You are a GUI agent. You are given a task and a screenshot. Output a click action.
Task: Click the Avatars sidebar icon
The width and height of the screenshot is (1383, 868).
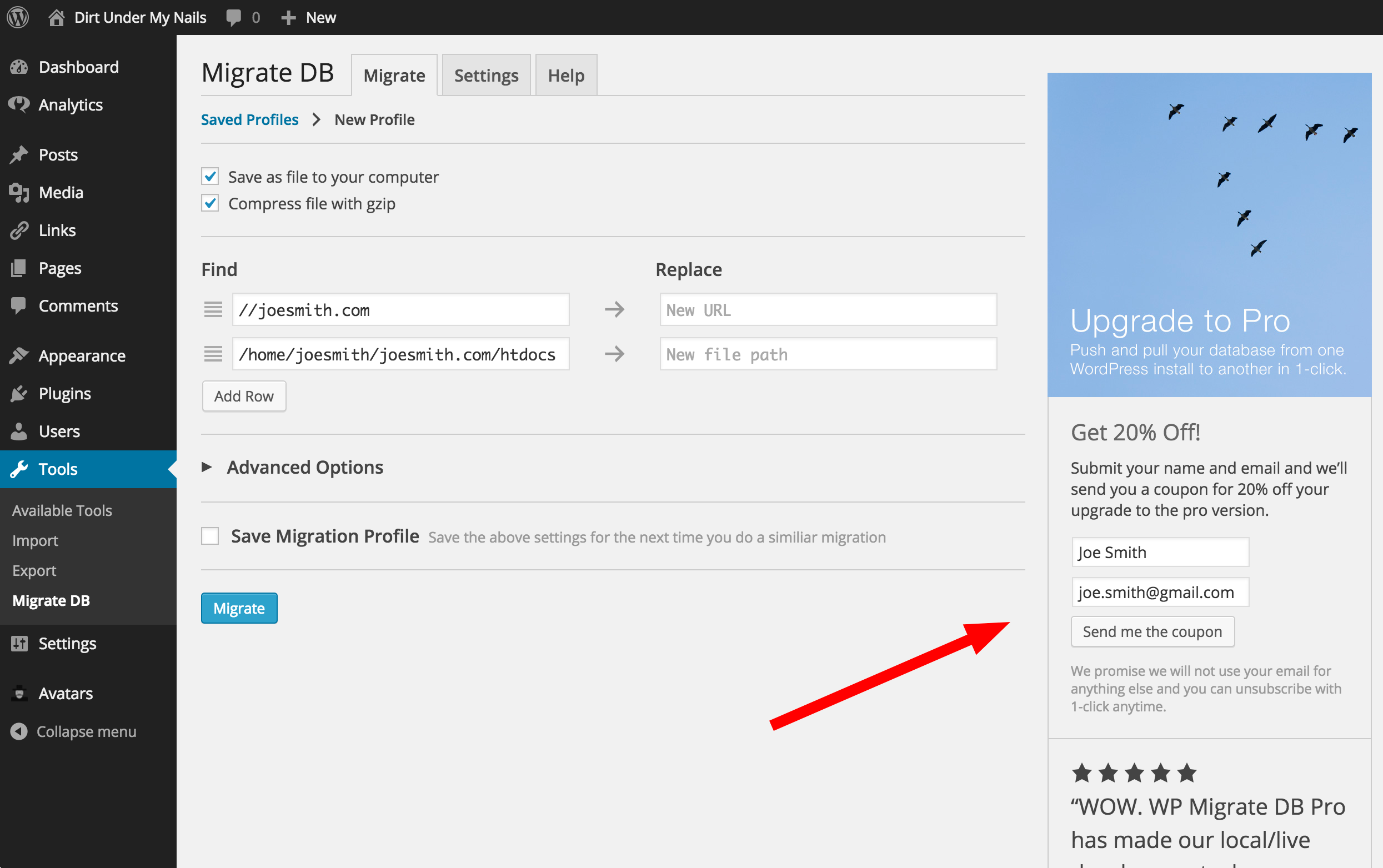[x=19, y=694]
